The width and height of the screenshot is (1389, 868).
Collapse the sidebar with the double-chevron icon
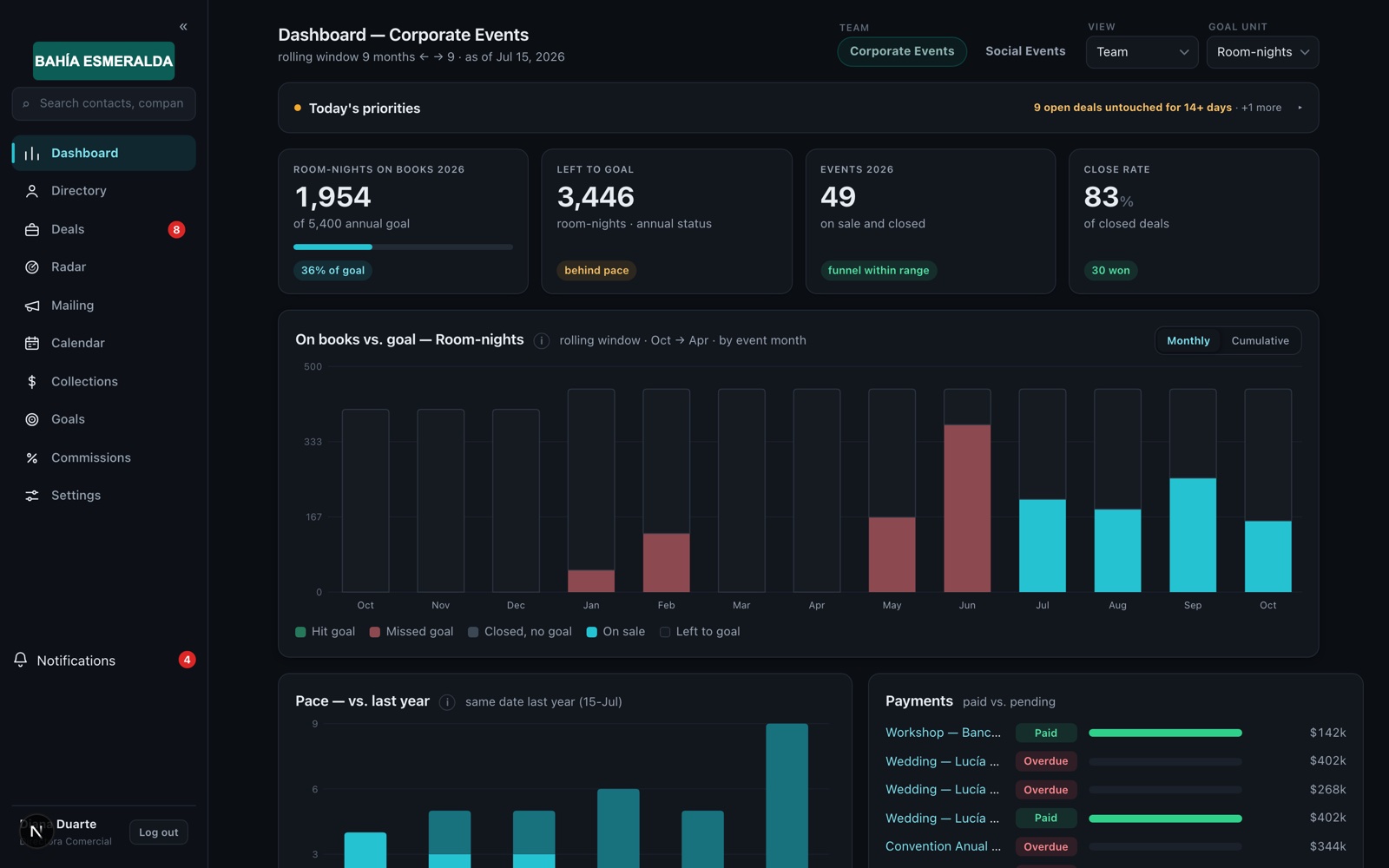click(183, 27)
